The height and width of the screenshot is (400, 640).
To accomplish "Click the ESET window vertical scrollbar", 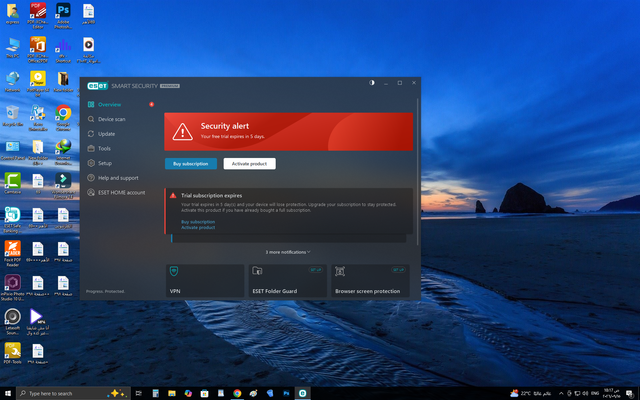I will [418, 171].
